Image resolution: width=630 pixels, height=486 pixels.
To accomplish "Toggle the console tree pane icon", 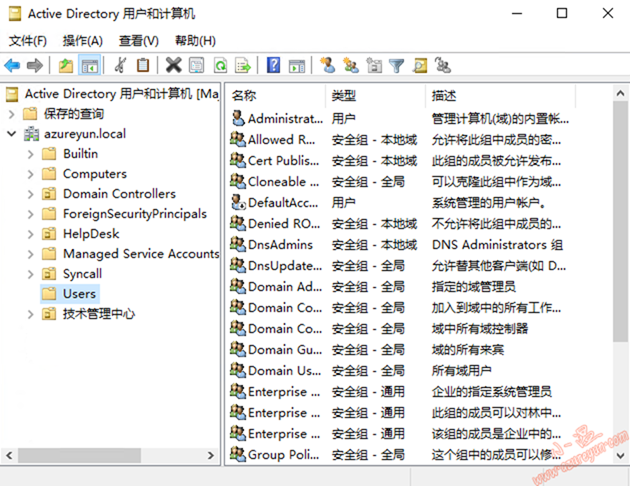I will point(90,65).
